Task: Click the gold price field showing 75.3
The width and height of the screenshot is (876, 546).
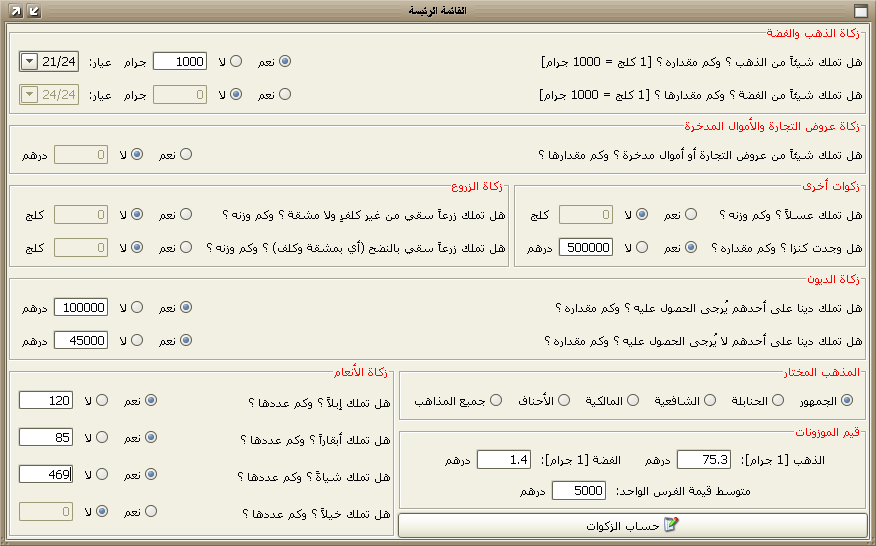Action: point(704,460)
